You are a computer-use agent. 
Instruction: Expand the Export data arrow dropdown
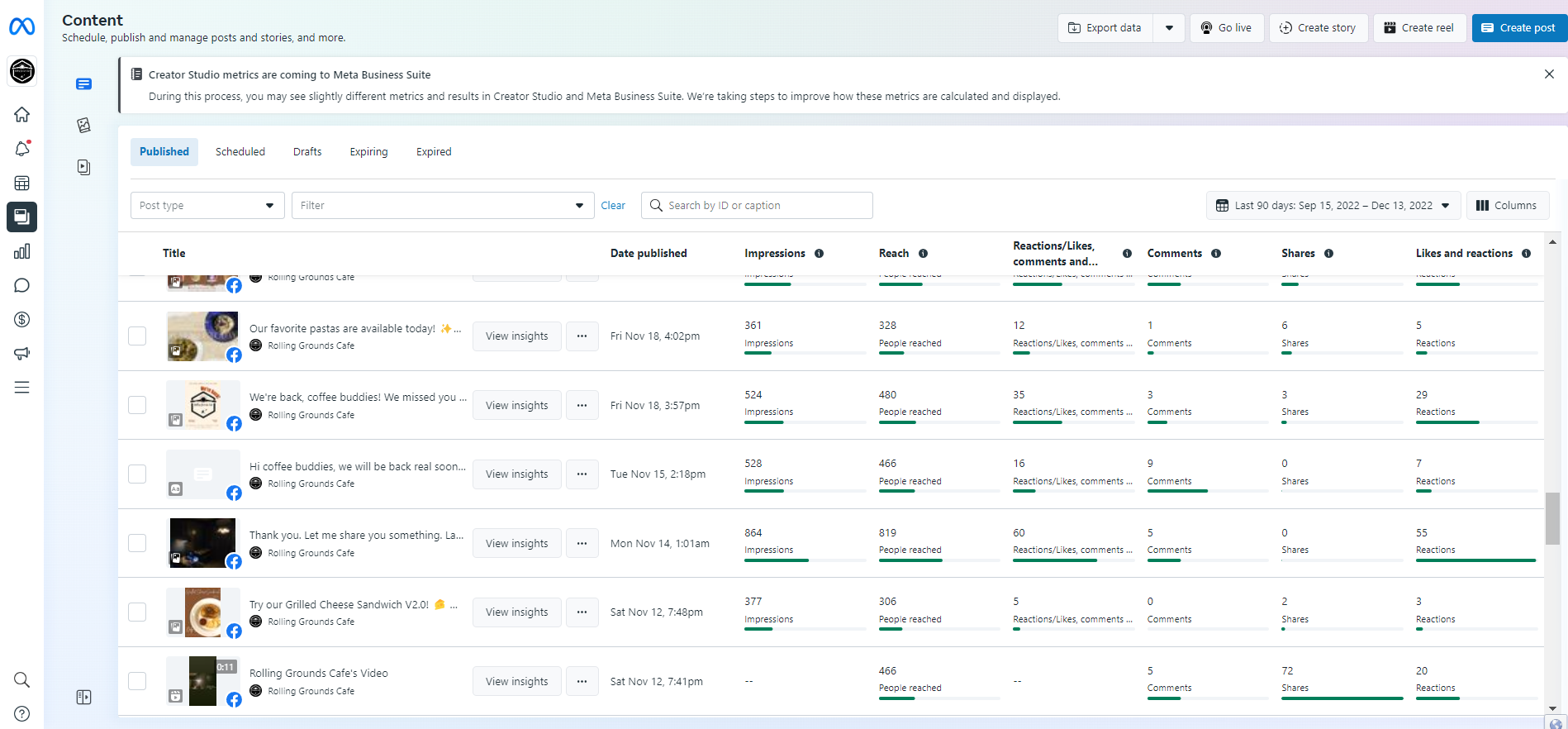(x=1169, y=28)
